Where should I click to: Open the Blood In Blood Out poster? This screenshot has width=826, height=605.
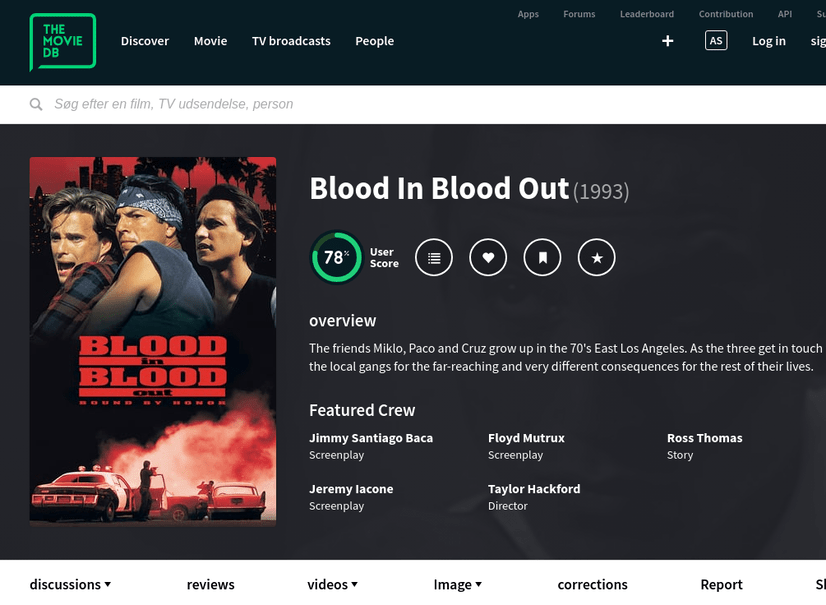click(153, 341)
